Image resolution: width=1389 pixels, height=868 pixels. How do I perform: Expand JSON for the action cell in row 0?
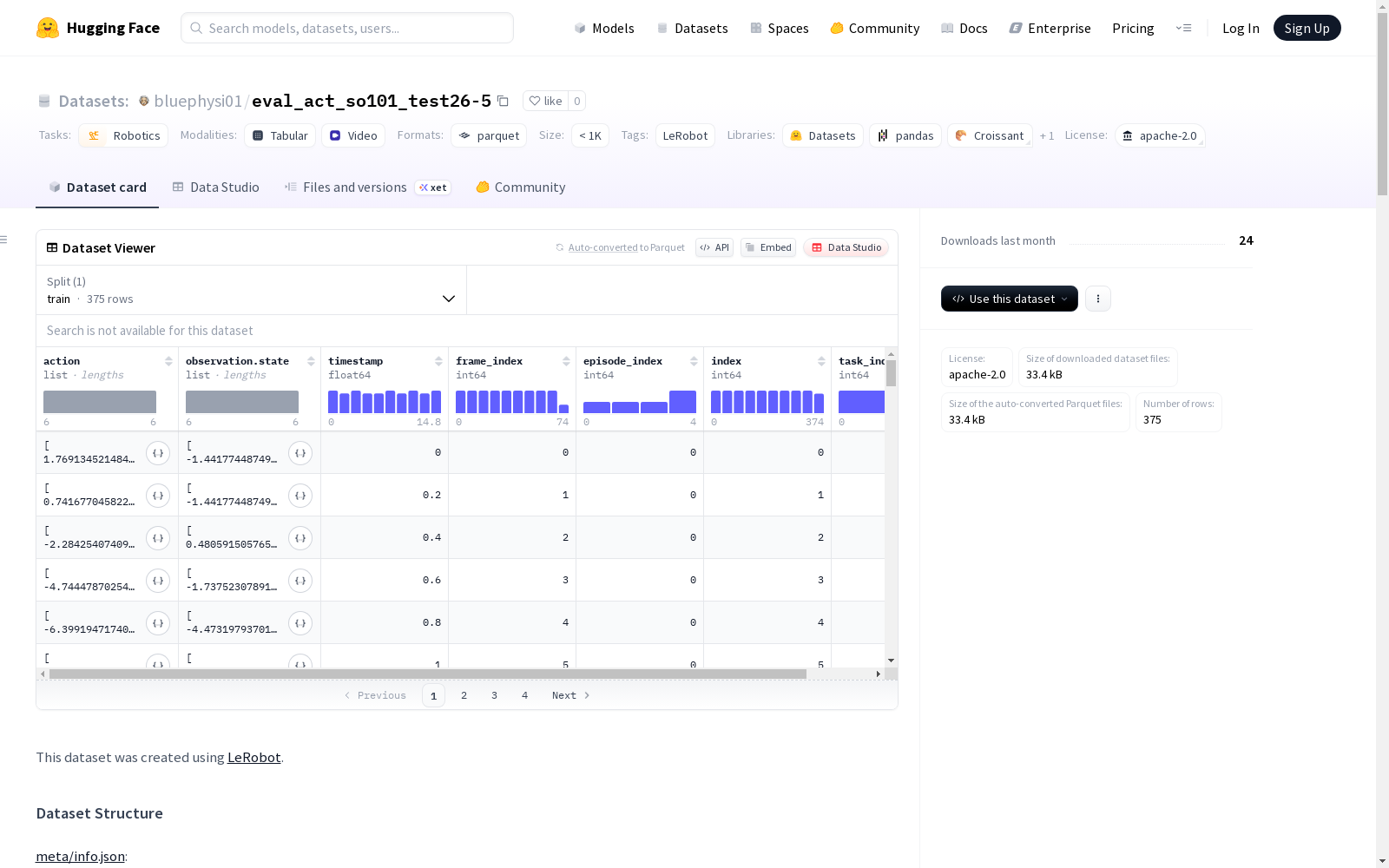[x=158, y=453]
